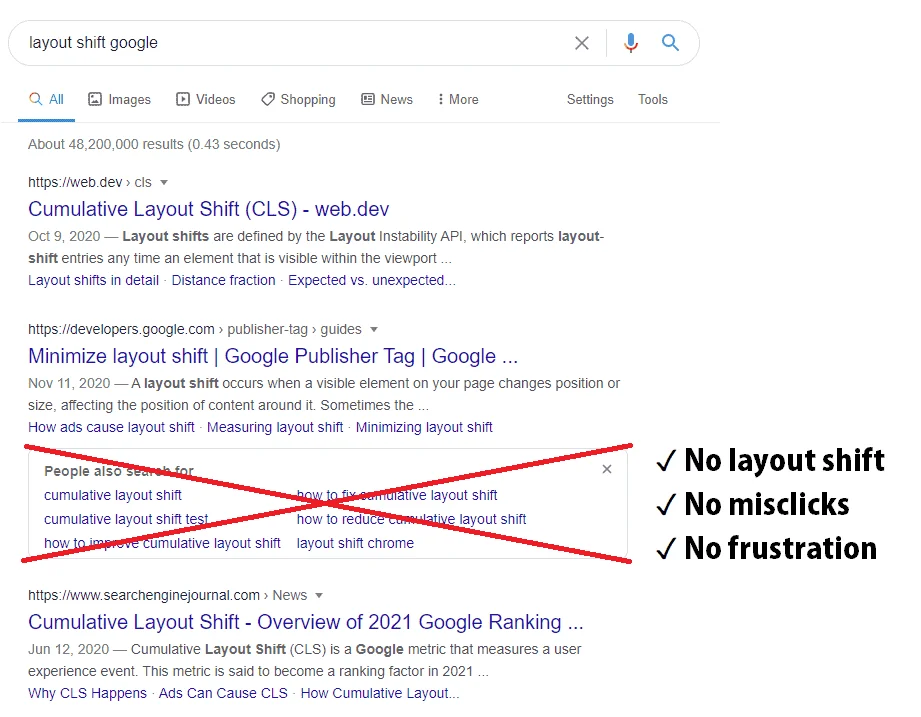Follow 'How ads cause layout shift' sitelink

click(111, 427)
